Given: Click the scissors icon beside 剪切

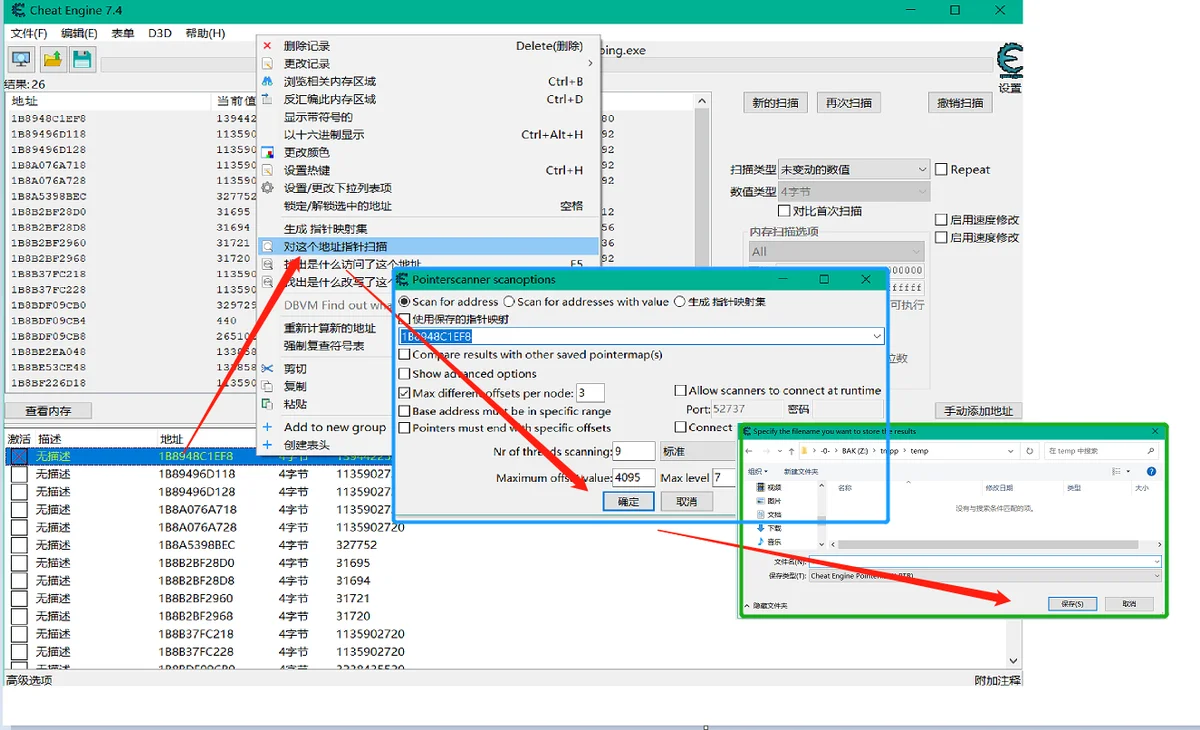Looking at the screenshot, I should tap(267, 369).
